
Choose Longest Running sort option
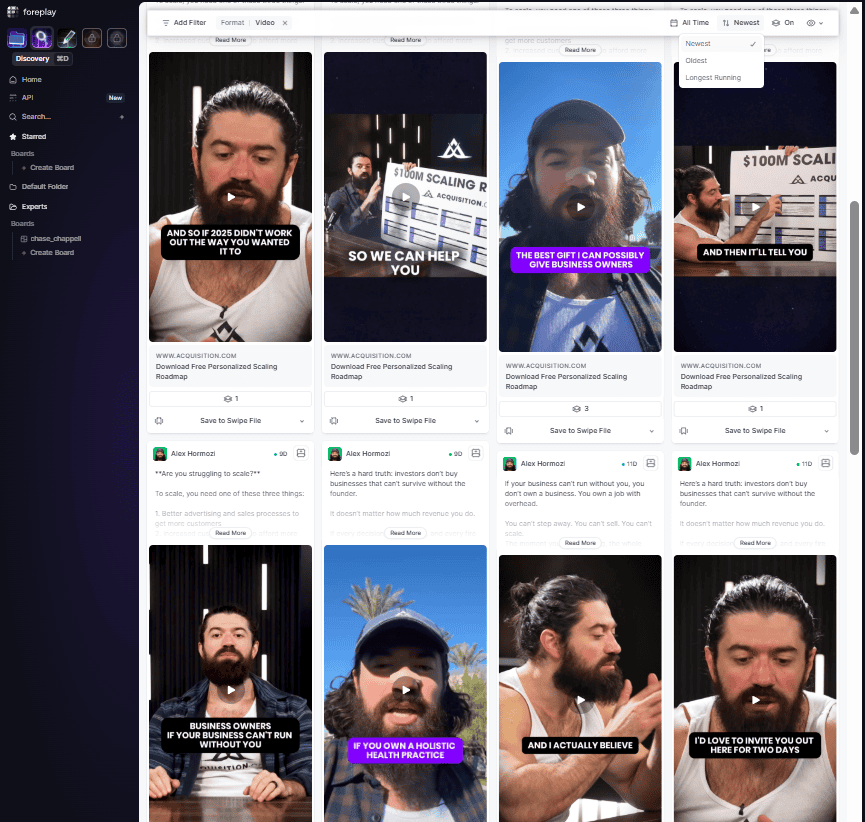712,78
